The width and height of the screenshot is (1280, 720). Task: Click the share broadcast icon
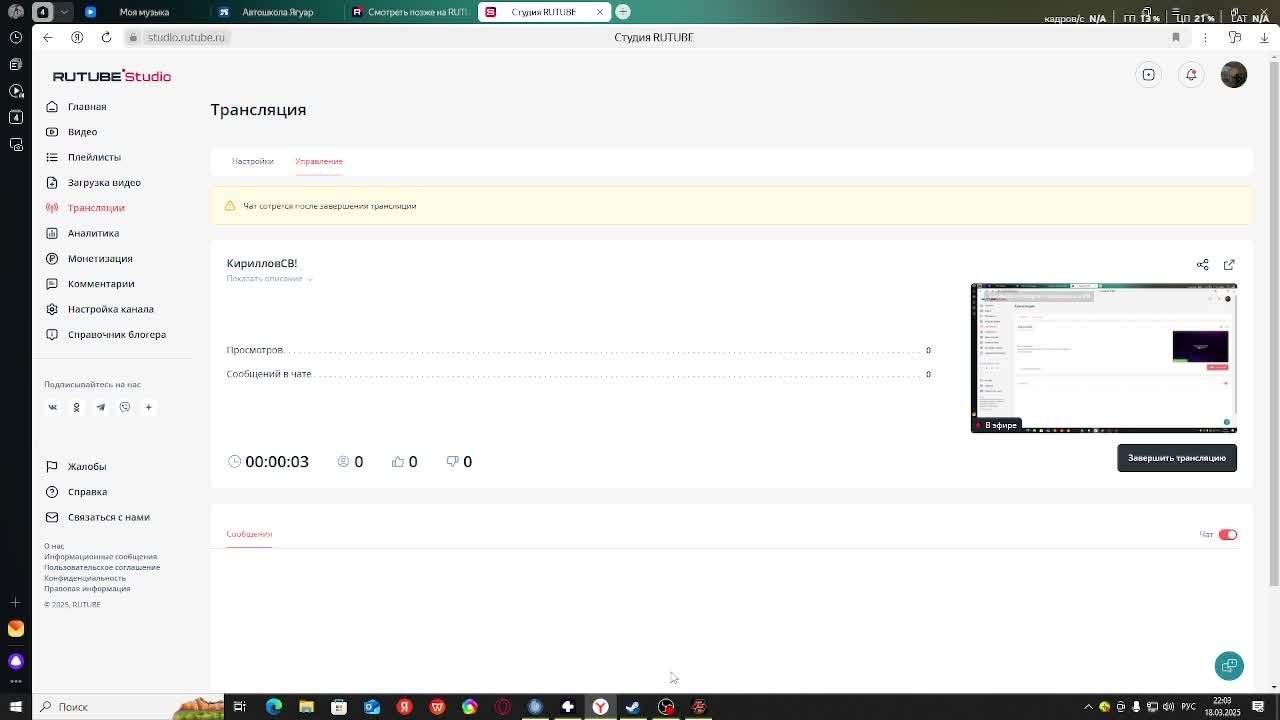(x=1203, y=265)
